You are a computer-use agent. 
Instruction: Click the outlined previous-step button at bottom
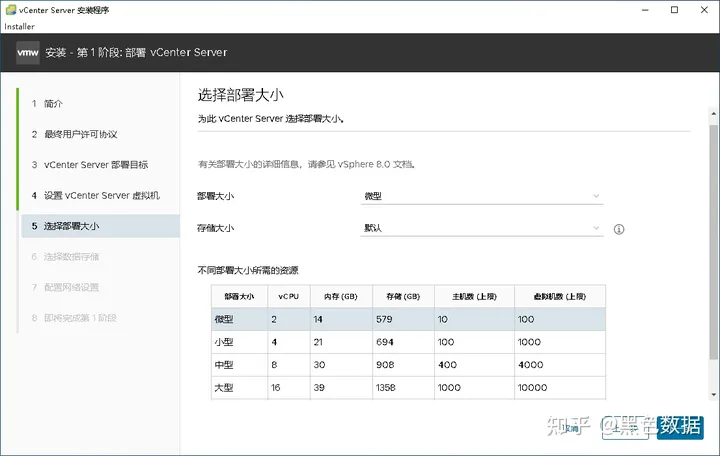[x=625, y=428]
